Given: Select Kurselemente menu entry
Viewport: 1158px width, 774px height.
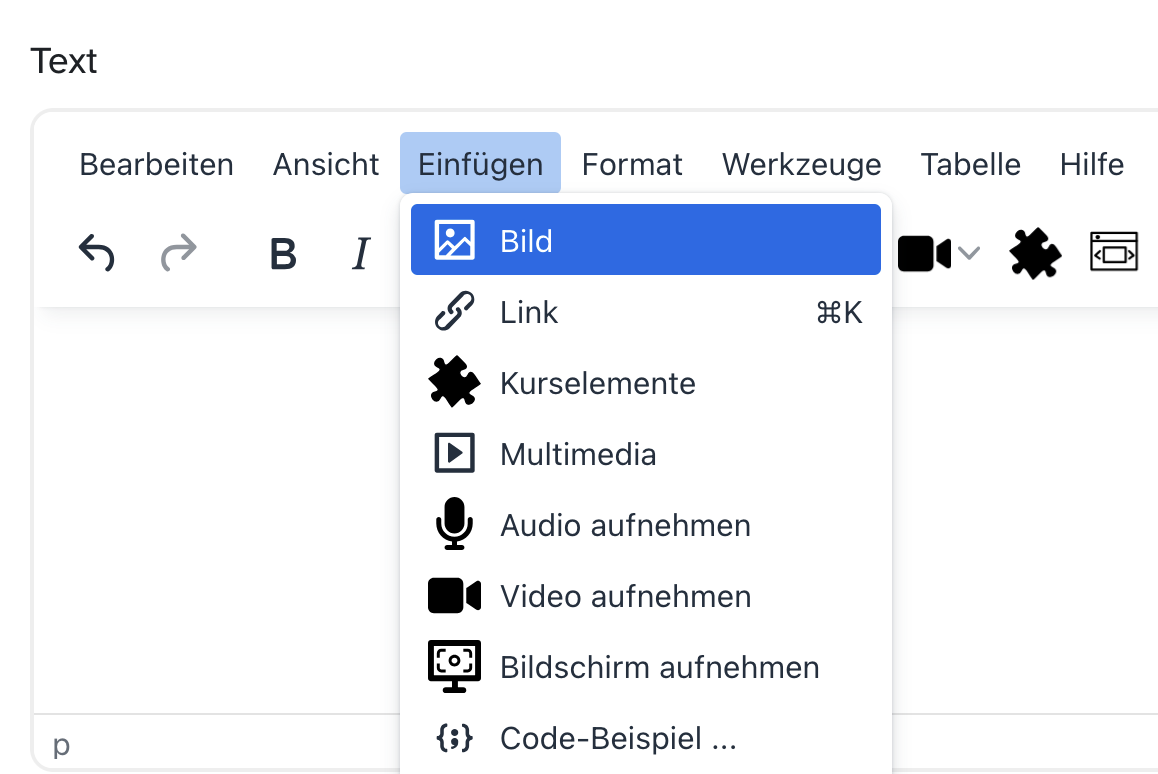Looking at the screenshot, I should (645, 383).
